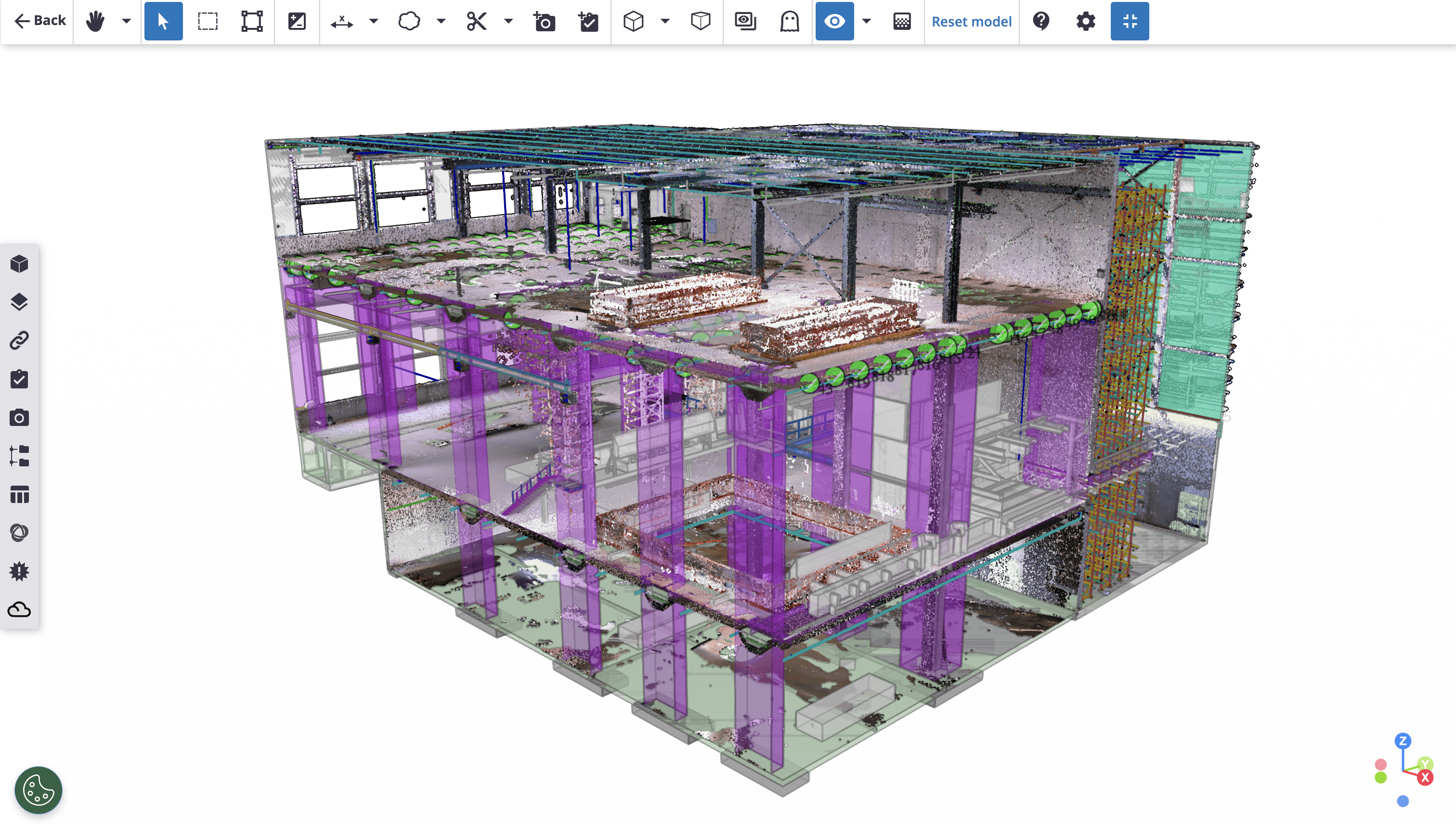Click the camera snapshot icon in toolbar

click(544, 22)
